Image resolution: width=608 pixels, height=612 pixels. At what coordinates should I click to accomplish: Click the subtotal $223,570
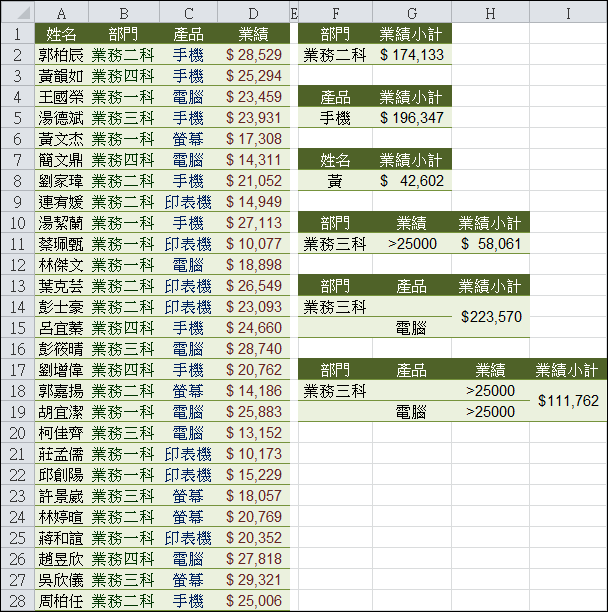491,317
